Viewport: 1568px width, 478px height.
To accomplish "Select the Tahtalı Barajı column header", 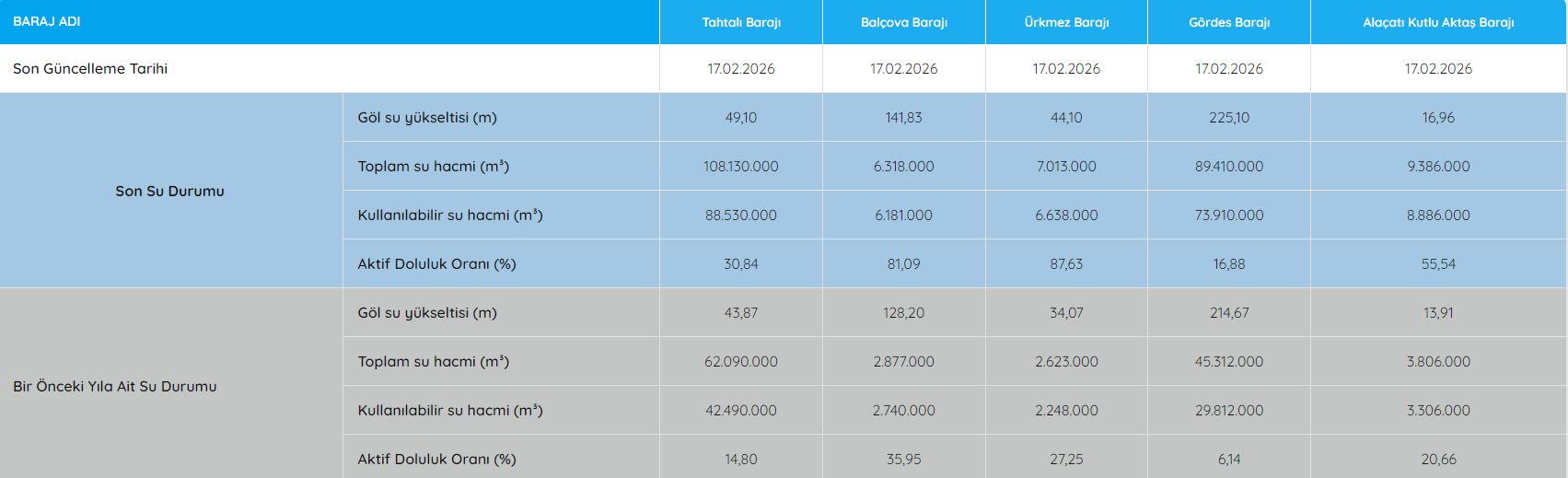I will [x=741, y=22].
